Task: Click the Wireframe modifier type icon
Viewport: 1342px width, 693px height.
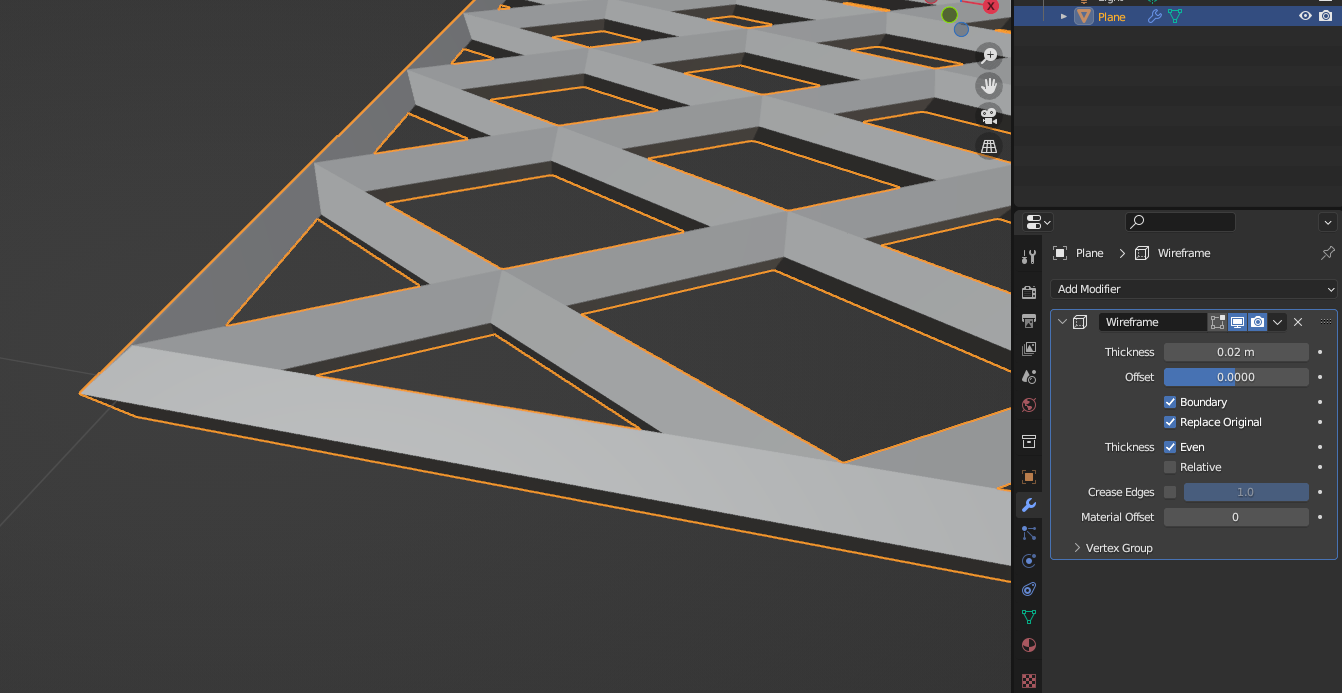Action: click(x=1080, y=322)
